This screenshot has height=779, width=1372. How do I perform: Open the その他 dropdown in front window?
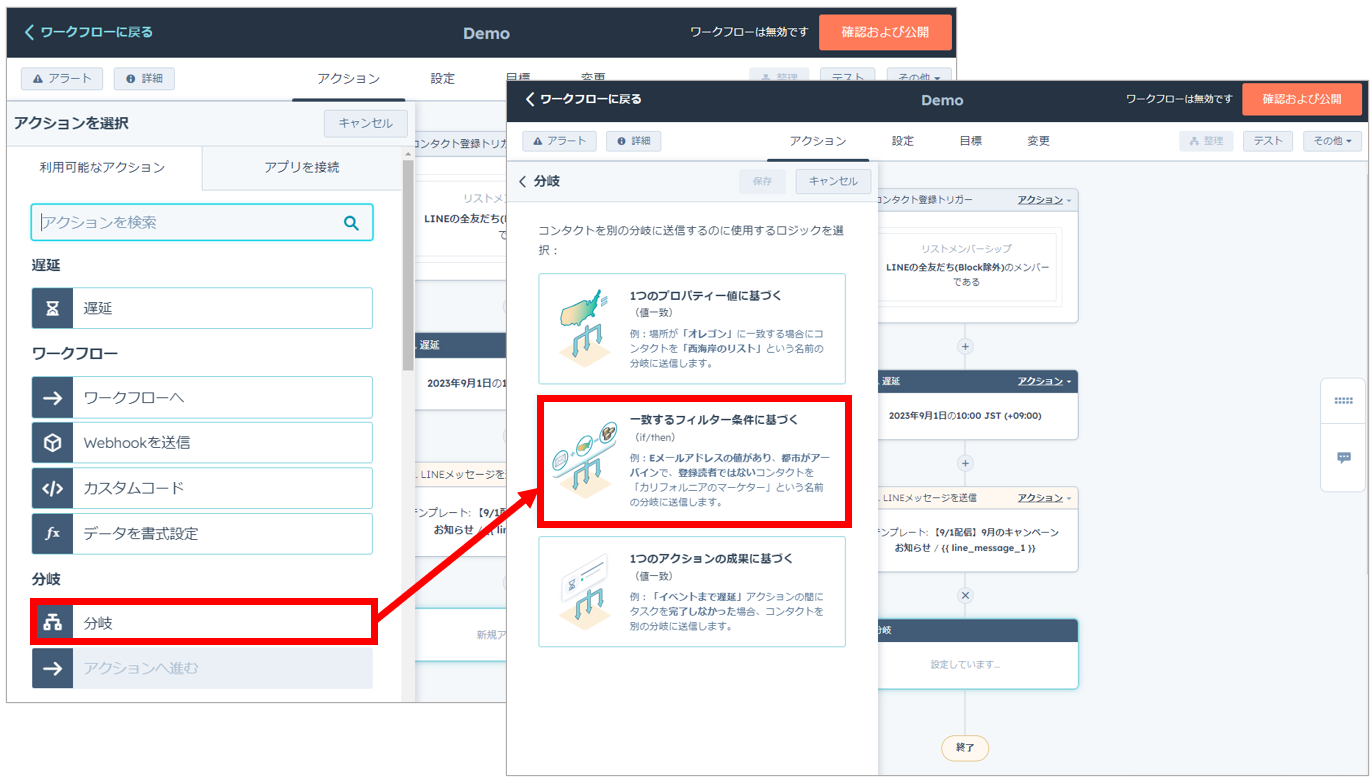tap(1332, 141)
